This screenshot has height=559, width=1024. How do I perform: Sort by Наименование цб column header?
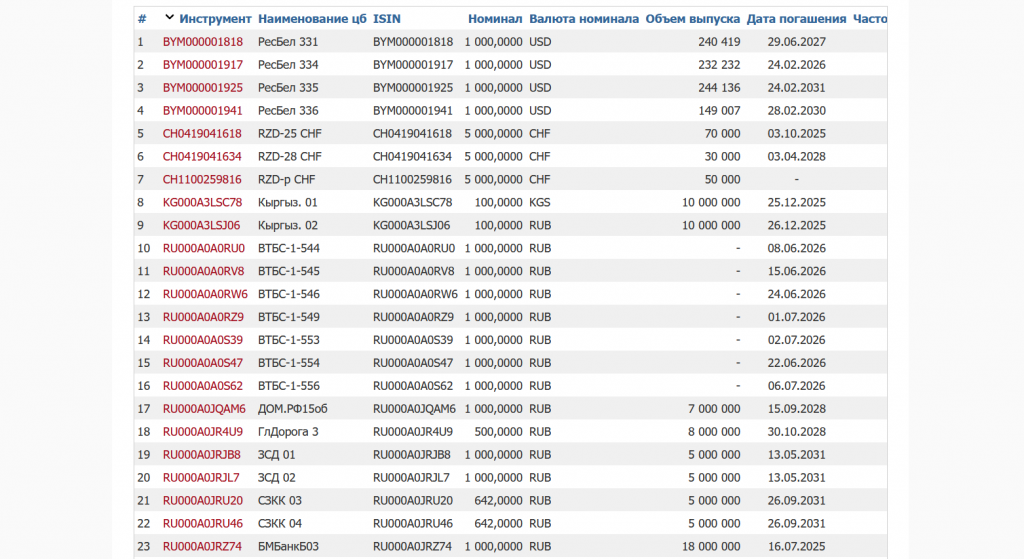pyautogui.click(x=312, y=19)
